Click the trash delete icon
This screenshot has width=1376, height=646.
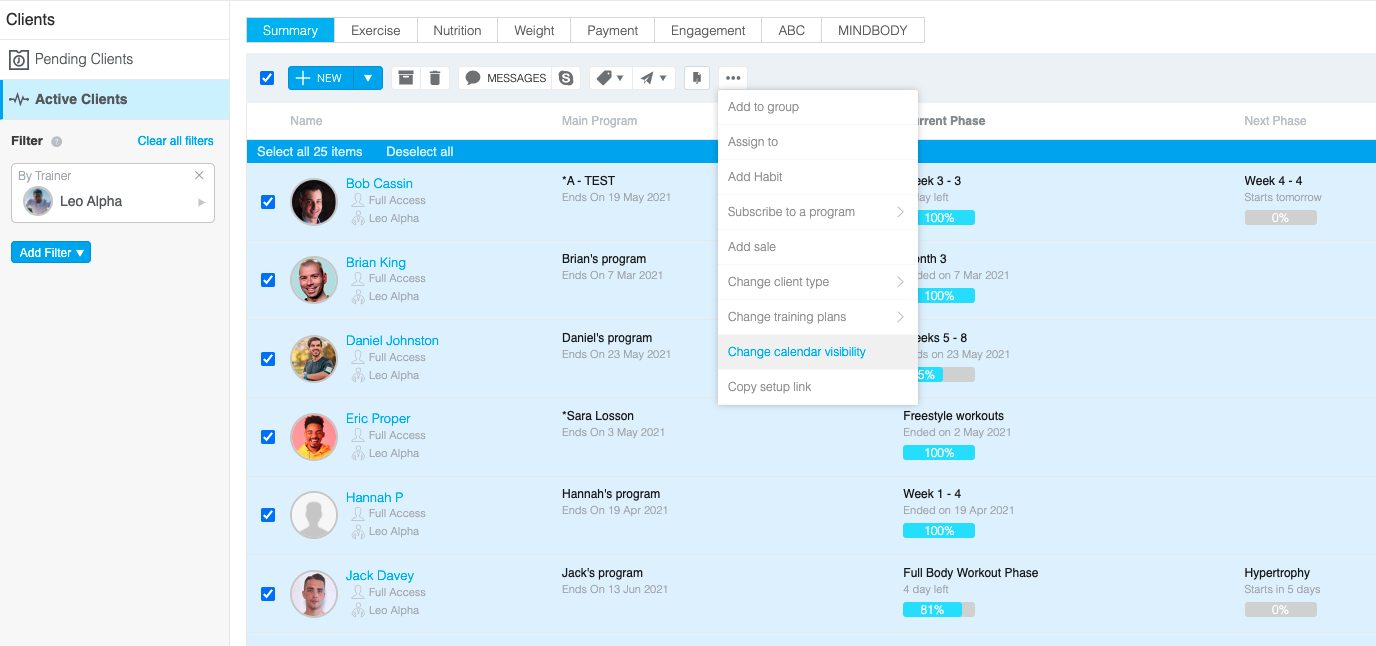[434, 78]
